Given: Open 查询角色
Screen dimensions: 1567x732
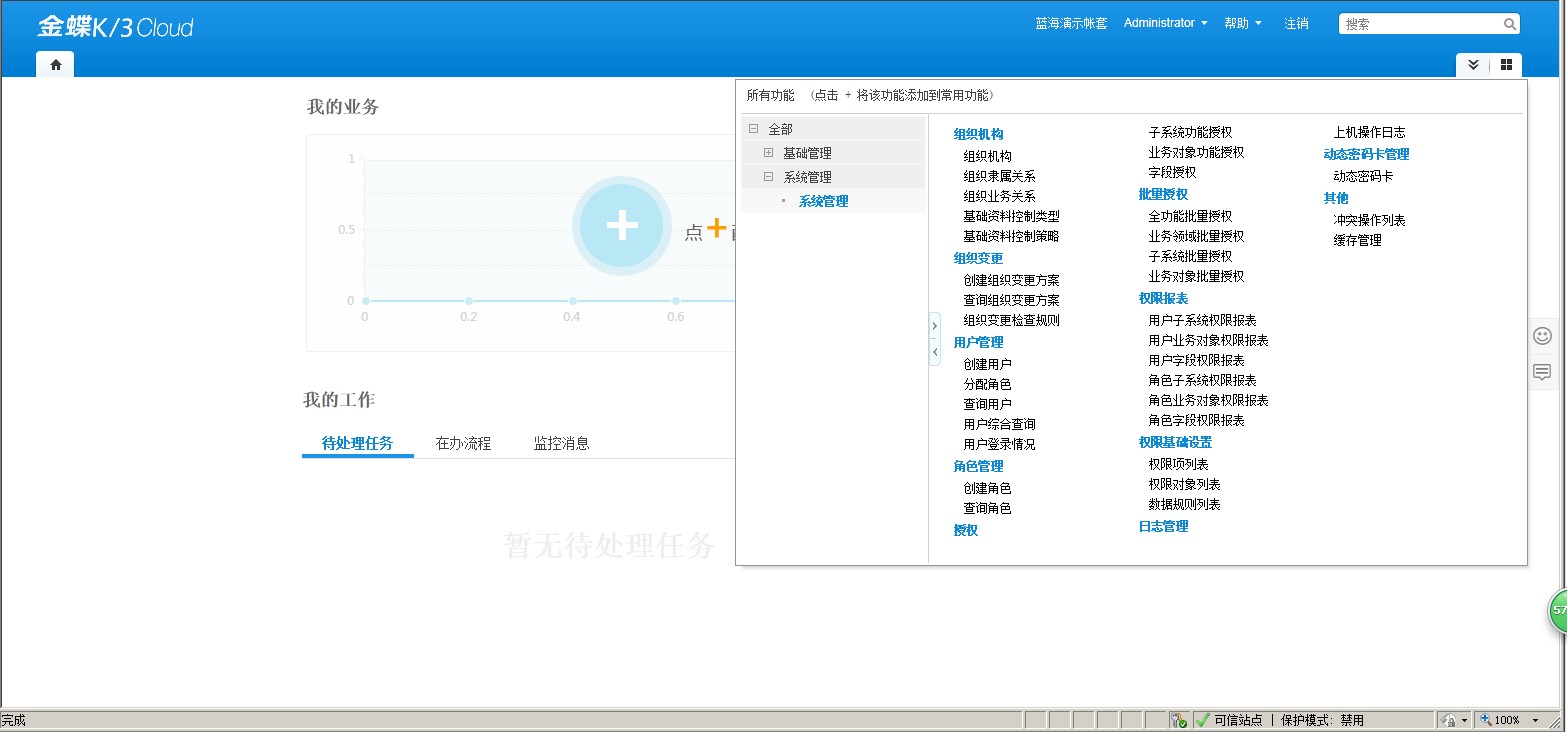Looking at the screenshot, I should click(987, 508).
